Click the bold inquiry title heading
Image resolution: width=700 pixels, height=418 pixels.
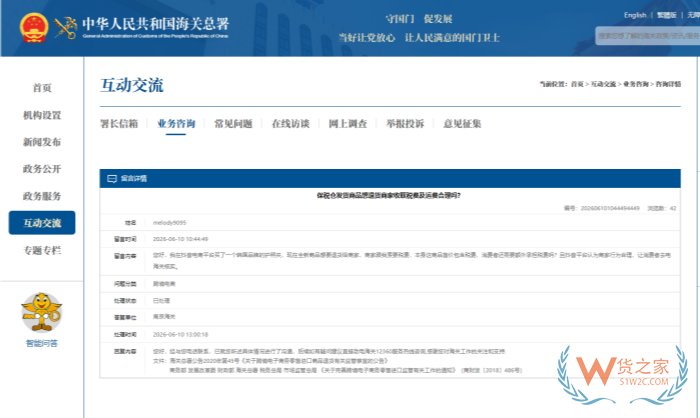pyautogui.click(x=389, y=196)
